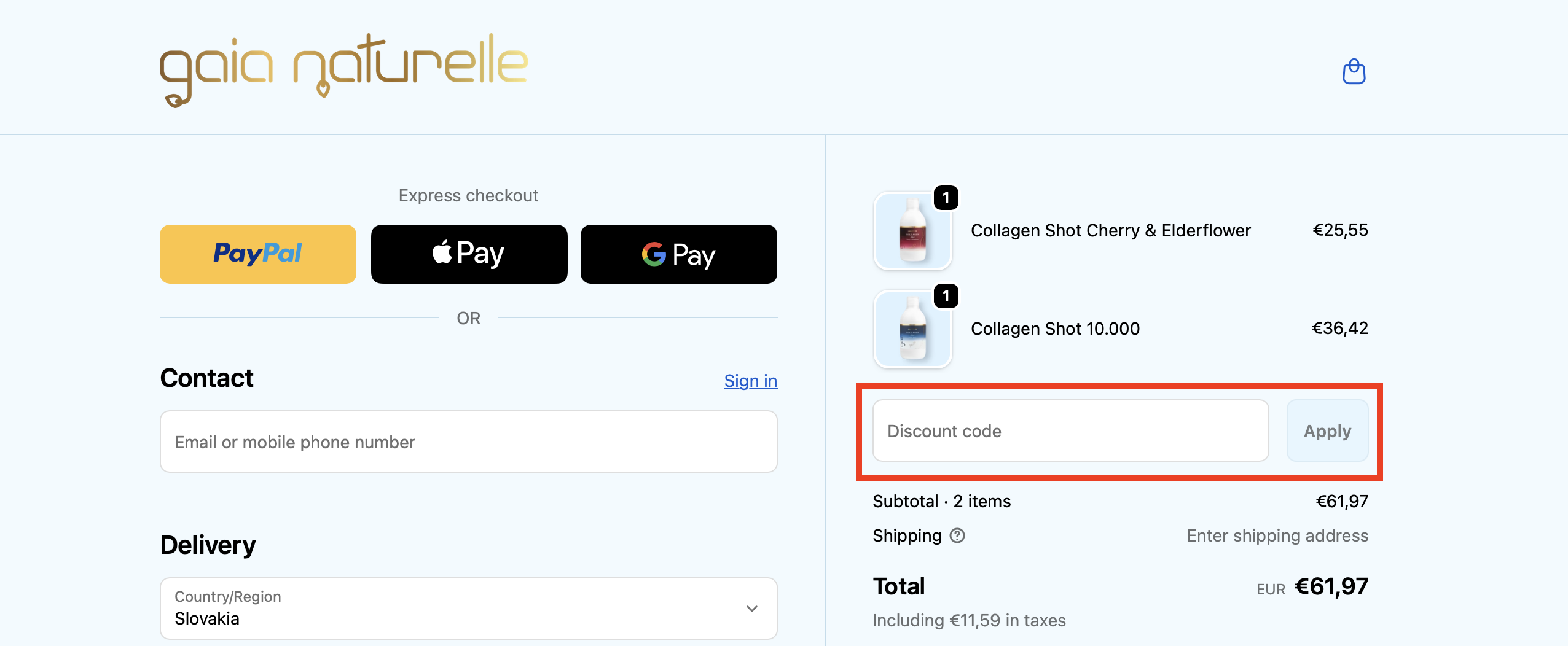Click the Collagen Shot Cherry & Elderflower name
The height and width of the screenshot is (646, 1568).
[1110, 230]
